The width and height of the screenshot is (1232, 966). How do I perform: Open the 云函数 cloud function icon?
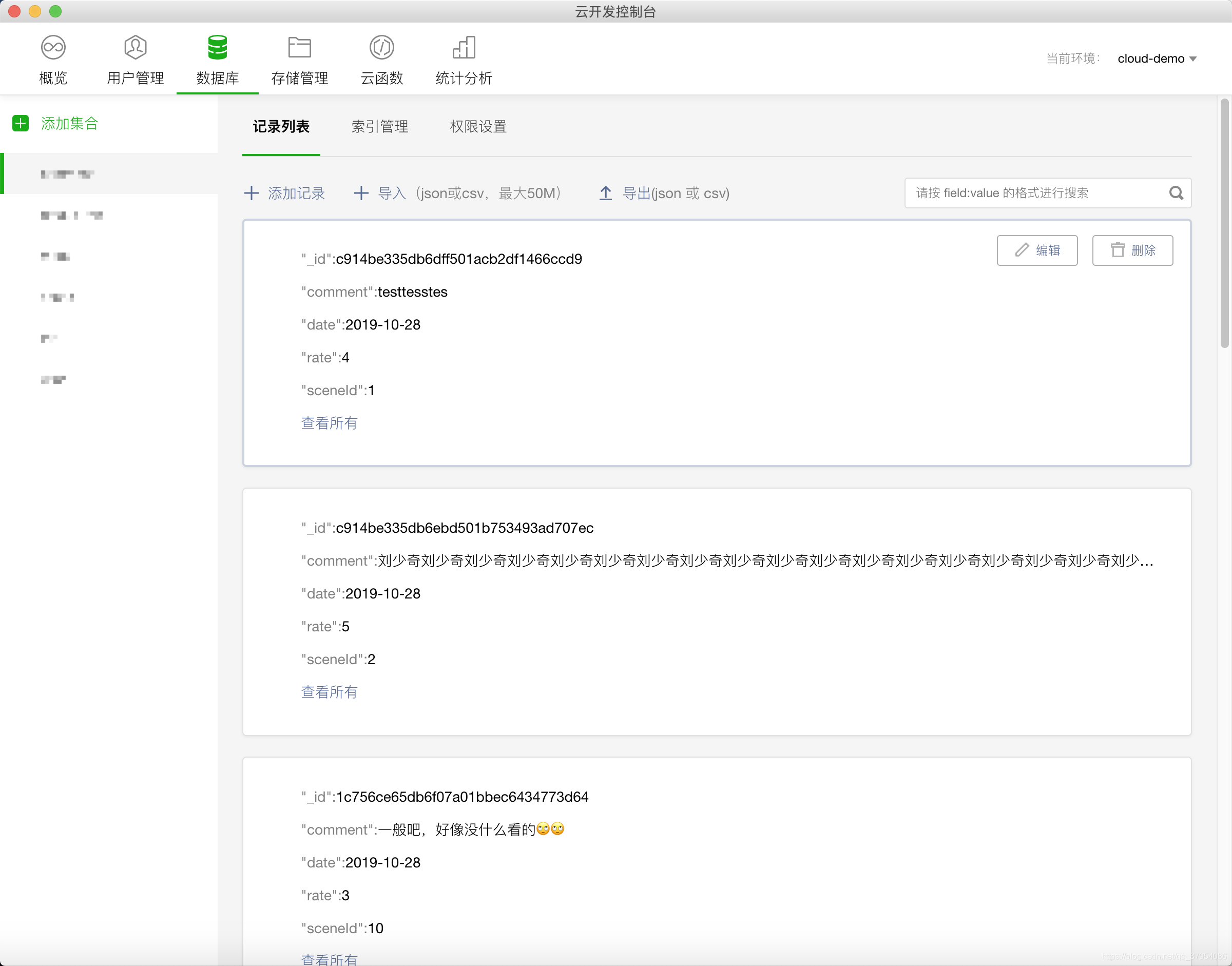click(382, 48)
